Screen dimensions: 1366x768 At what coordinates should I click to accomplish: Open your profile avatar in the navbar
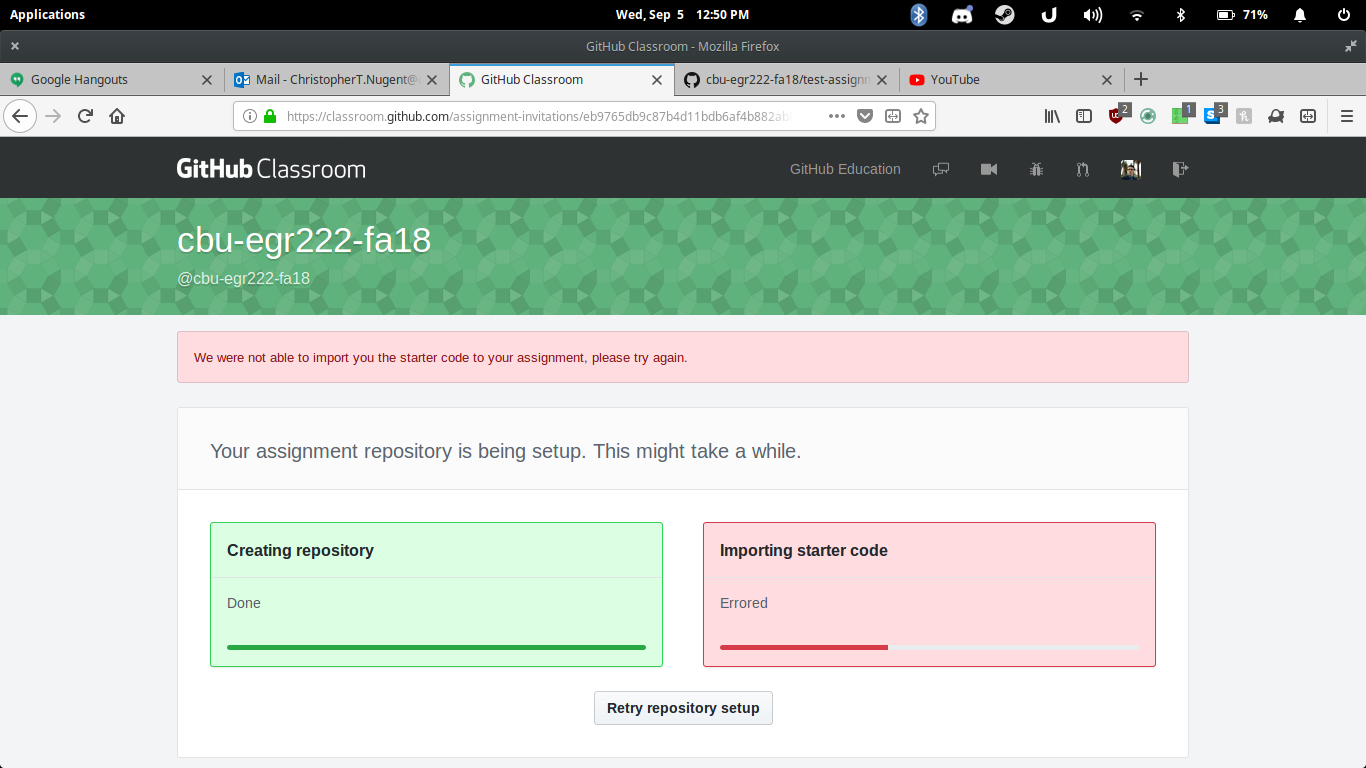1130,169
